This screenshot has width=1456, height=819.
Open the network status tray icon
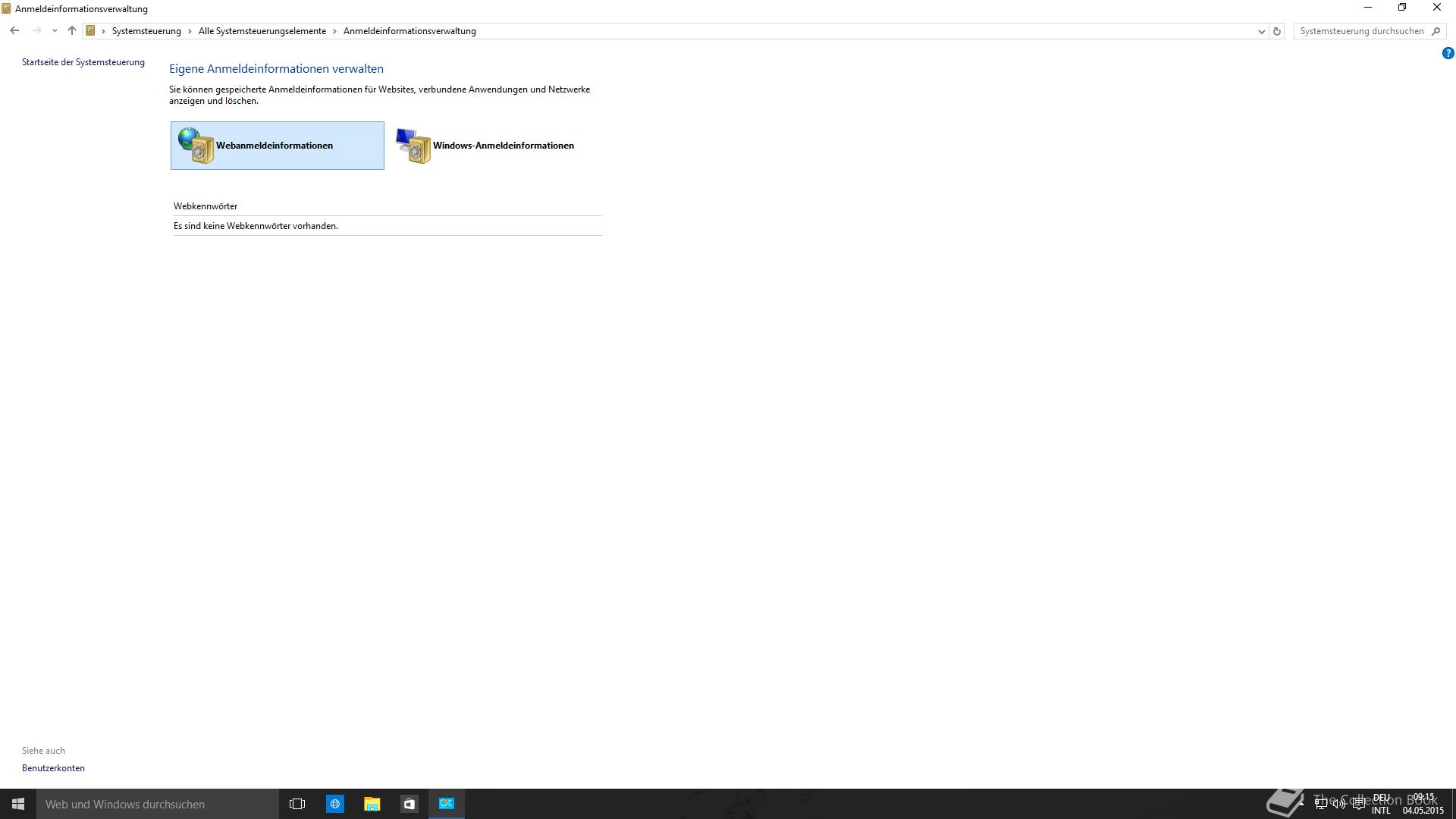tap(1321, 804)
